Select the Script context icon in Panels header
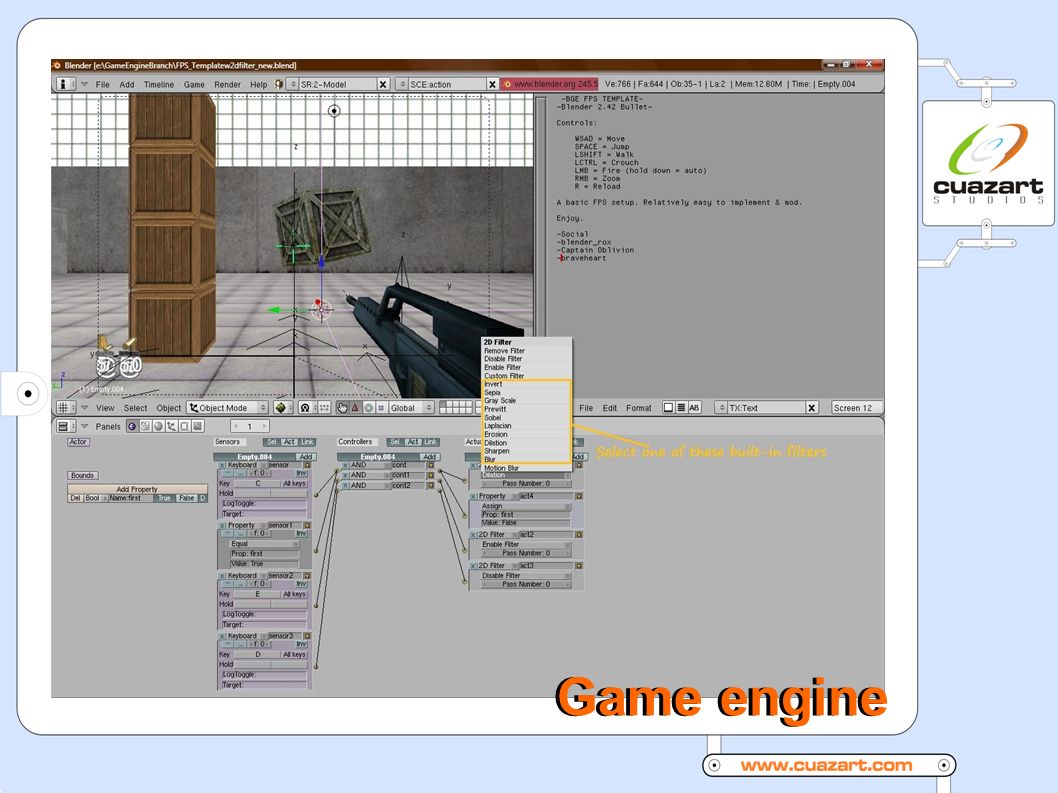Image resolution: width=1058 pixels, height=793 pixels. coord(145,426)
